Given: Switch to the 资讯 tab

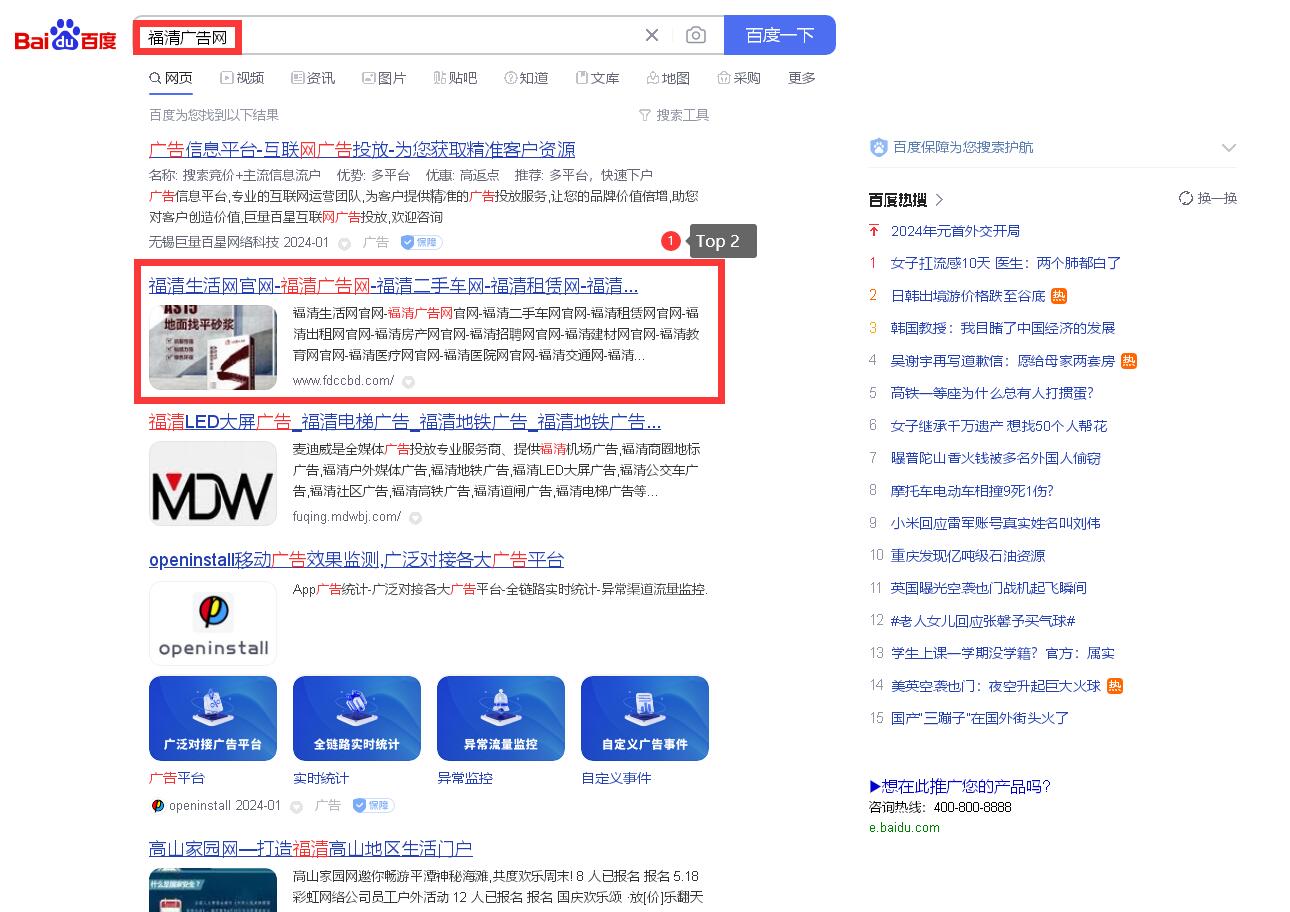Looking at the screenshot, I should (x=313, y=78).
